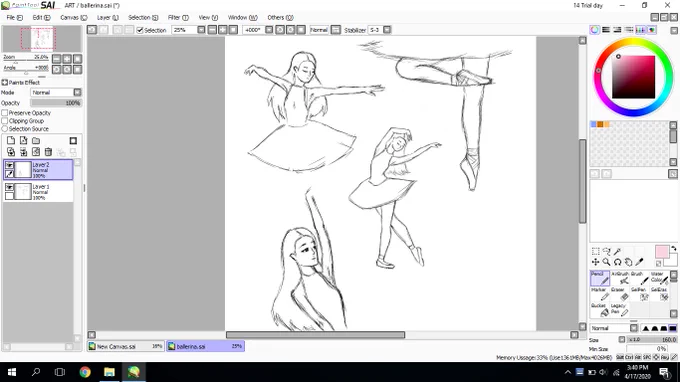Select the zoom magnifier tool
The width and height of the screenshot is (680, 382).
pyautogui.click(x=606, y=262)
